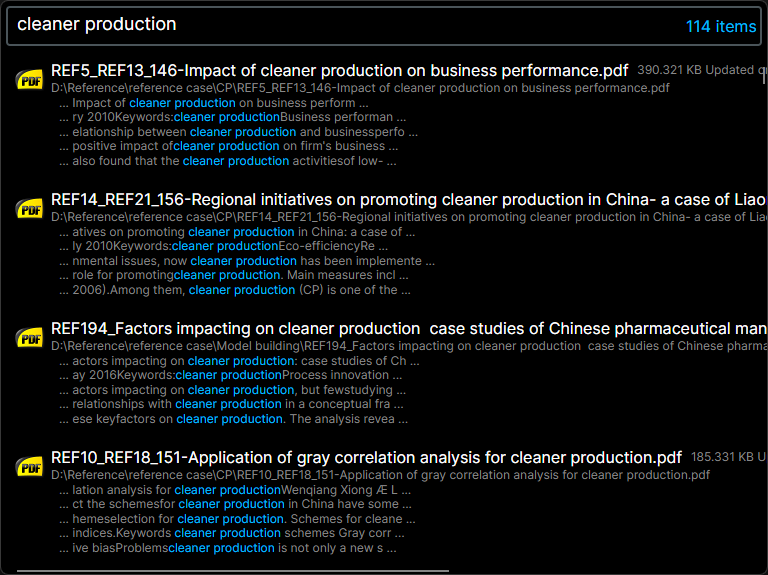Select snippet 'positive impact ofcleaner production on firm's business'
Image resolution: width=768 pixels, height=575 pixels.
(228, 146)
